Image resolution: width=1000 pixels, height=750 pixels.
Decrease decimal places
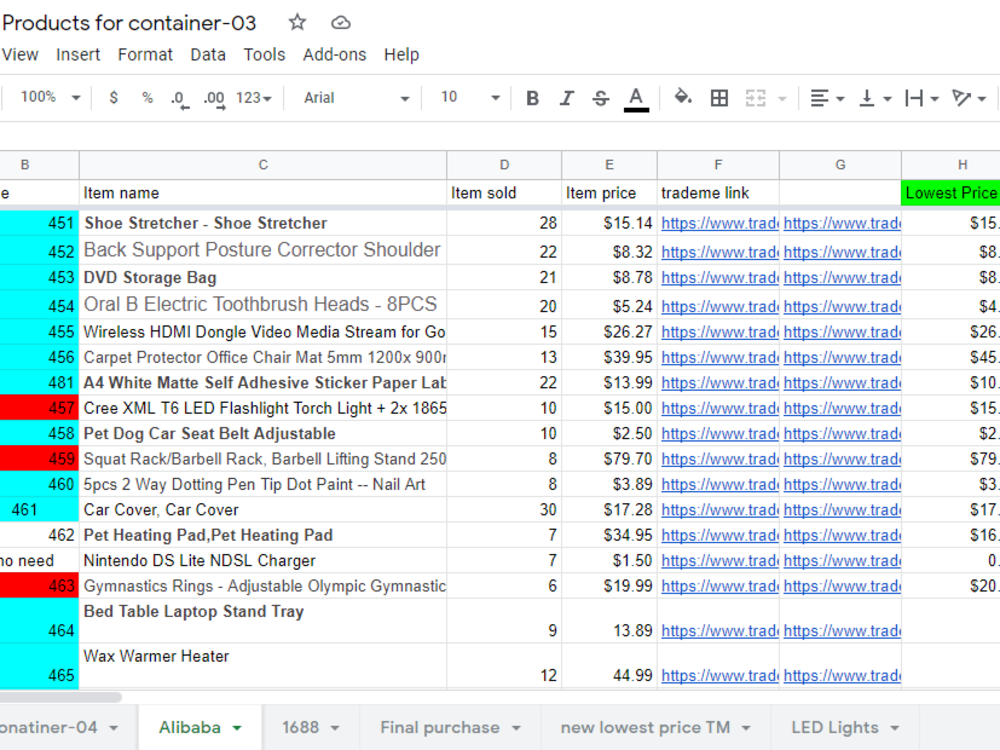click(x=180, y=99)
